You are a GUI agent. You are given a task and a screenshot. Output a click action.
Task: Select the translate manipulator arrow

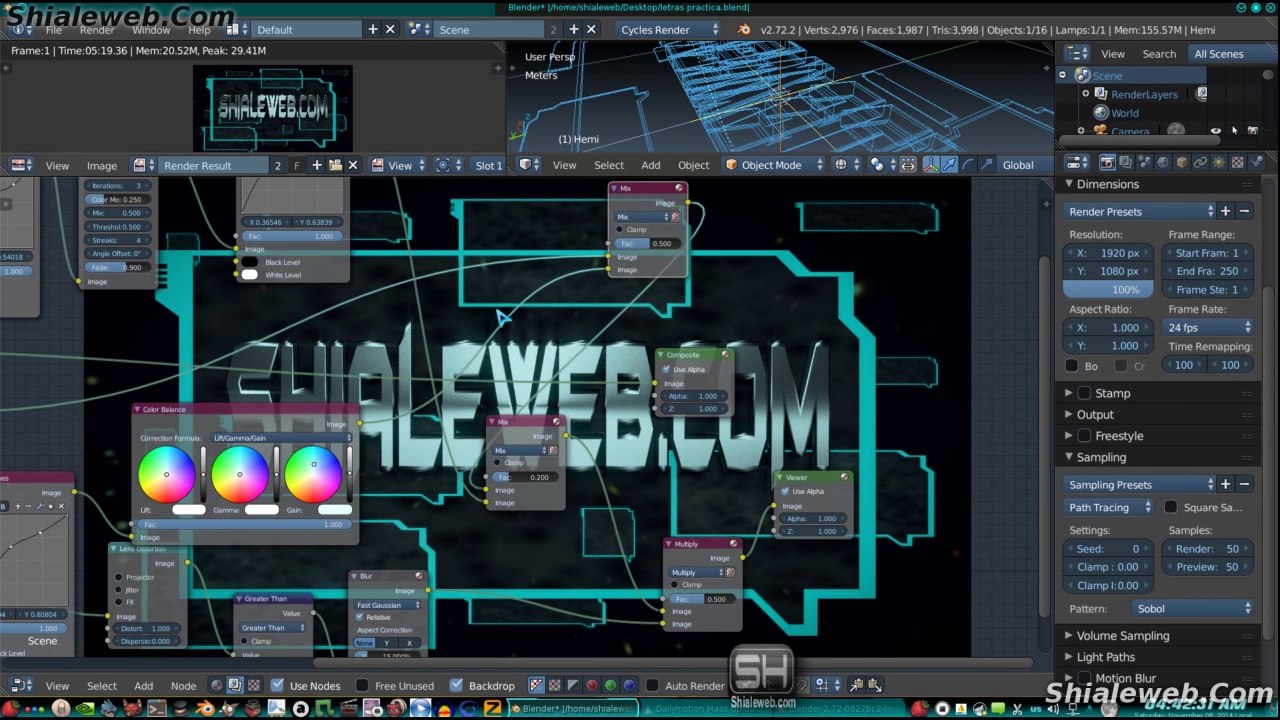coord(949,165)
